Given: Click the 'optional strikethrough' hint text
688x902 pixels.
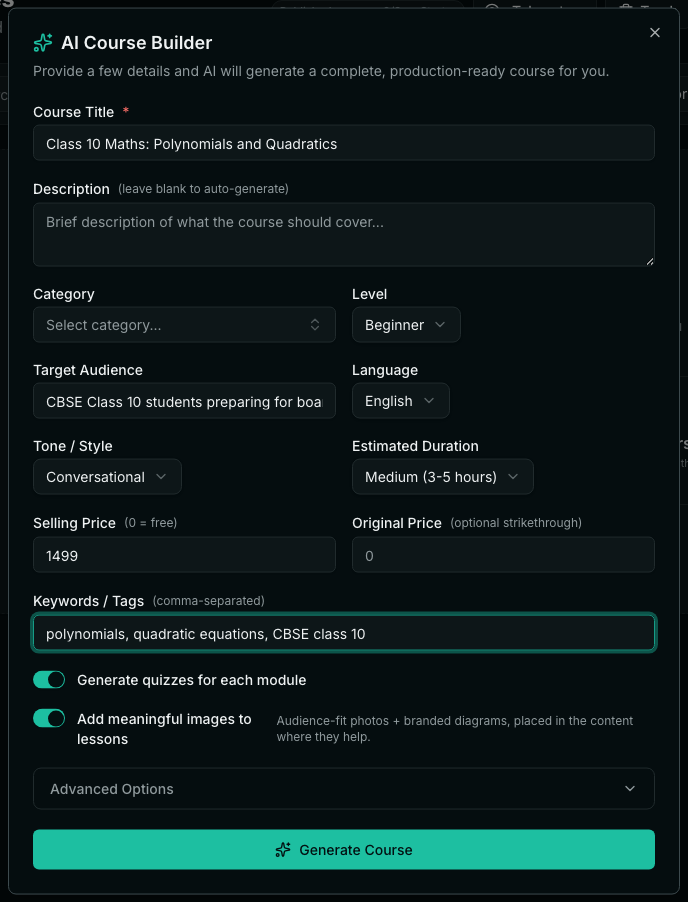Looking at the screenshot, I should click(516, 523).
